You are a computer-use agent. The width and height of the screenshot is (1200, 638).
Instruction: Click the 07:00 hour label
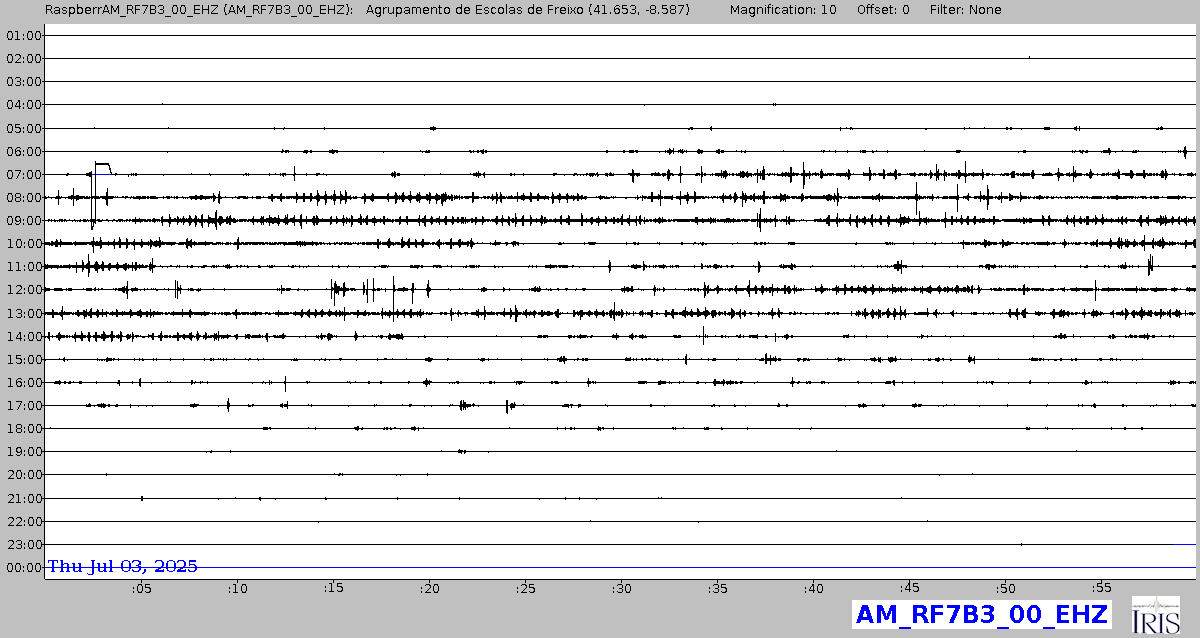[24, 174]
